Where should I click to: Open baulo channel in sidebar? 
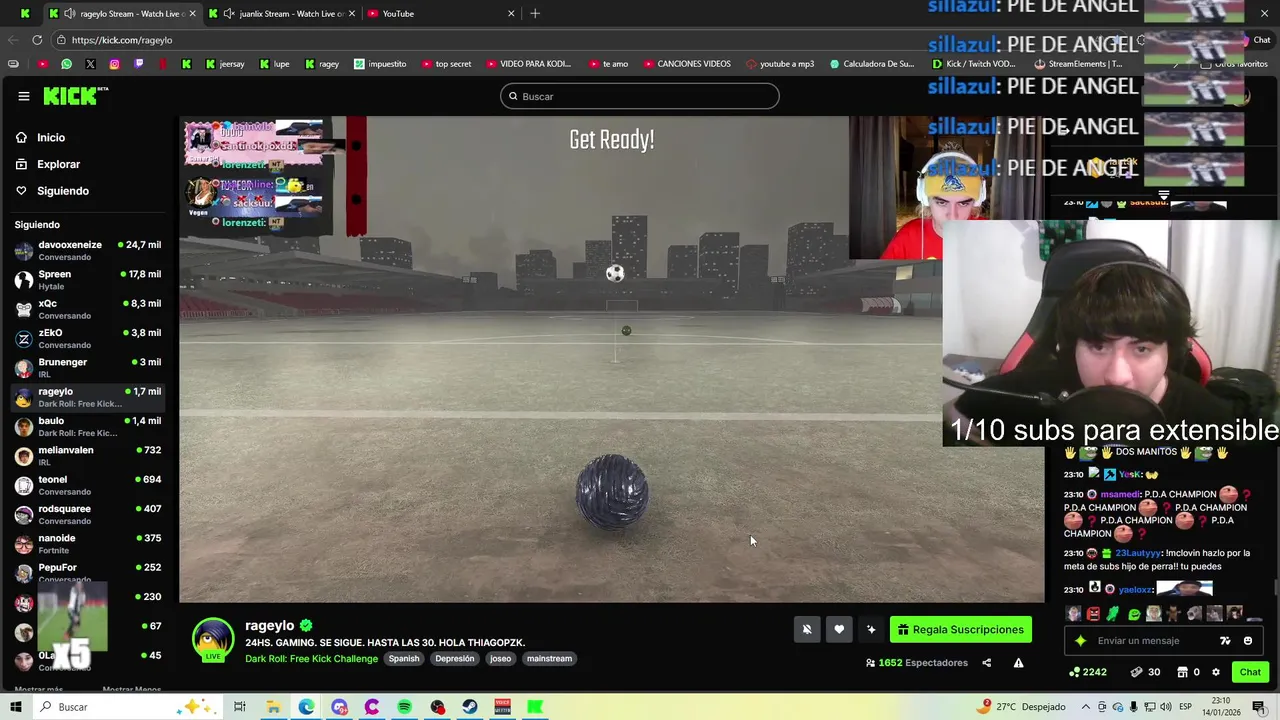click(88, 426)
